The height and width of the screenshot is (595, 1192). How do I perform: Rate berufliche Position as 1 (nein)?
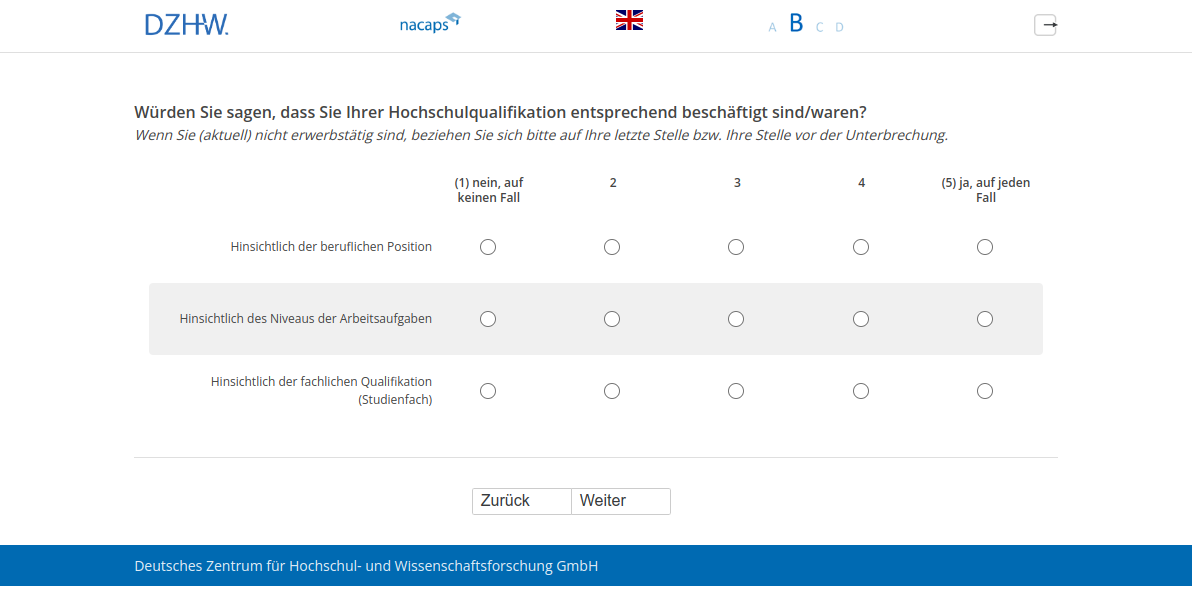point(488,247)
